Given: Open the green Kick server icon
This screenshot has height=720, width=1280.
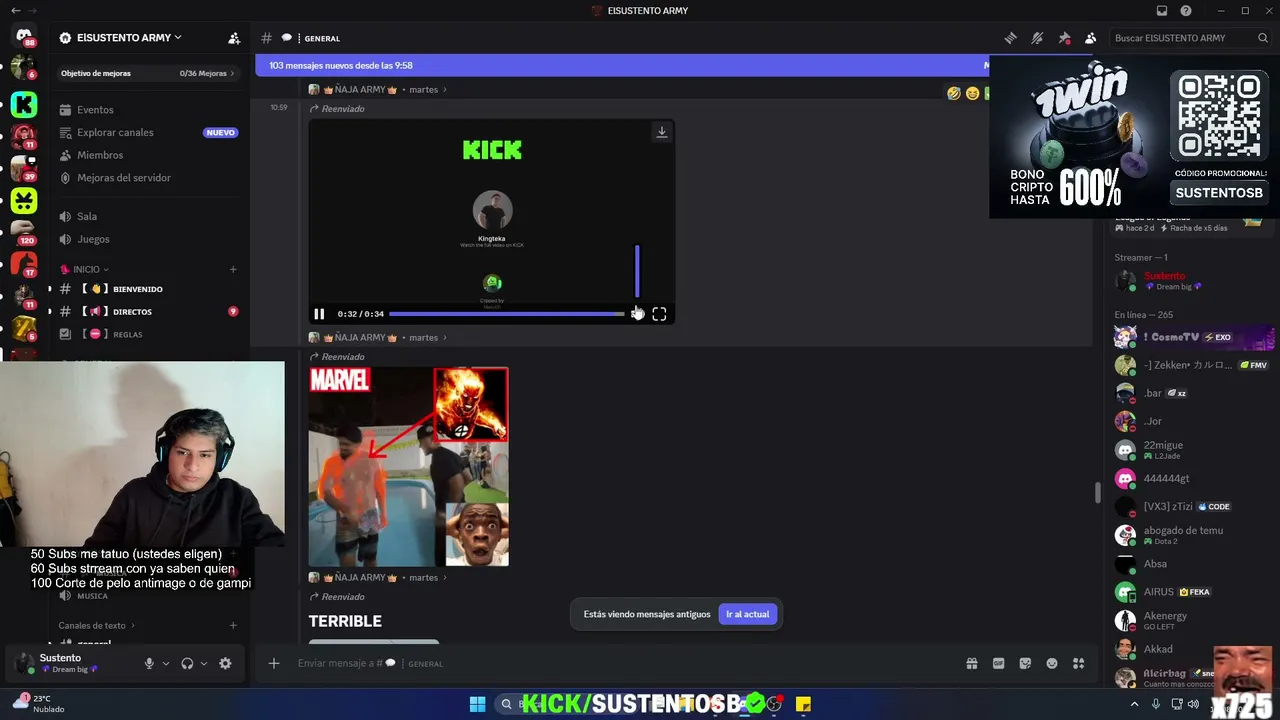Looking at the screenshot, I should click(24, 104).
